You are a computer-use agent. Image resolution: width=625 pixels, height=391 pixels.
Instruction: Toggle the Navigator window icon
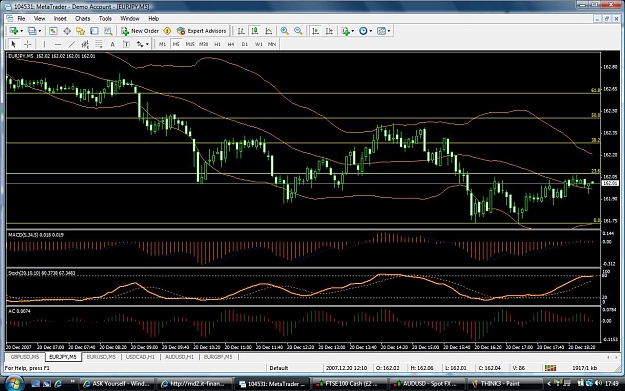coord(81,31)
